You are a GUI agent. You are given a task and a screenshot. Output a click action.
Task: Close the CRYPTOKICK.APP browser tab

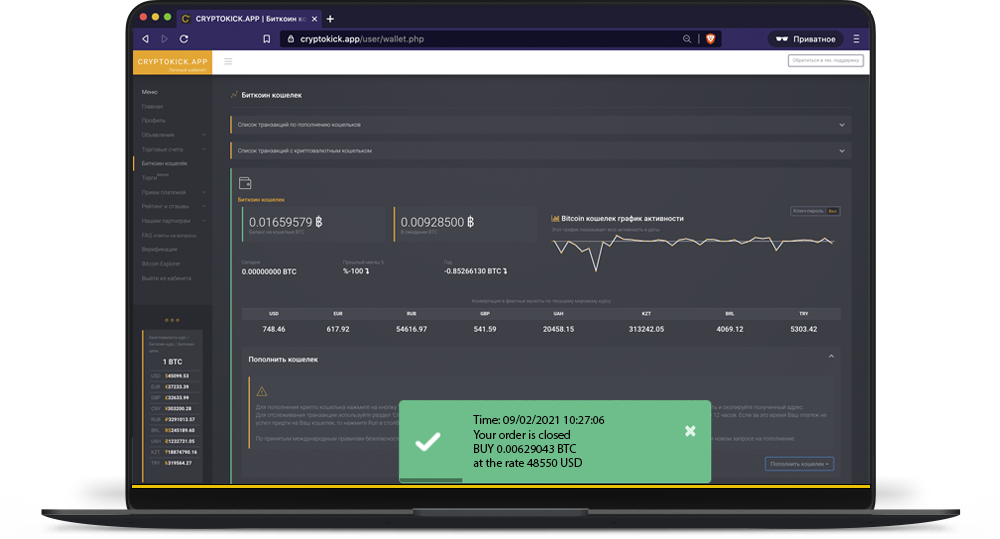coord(314,19)
